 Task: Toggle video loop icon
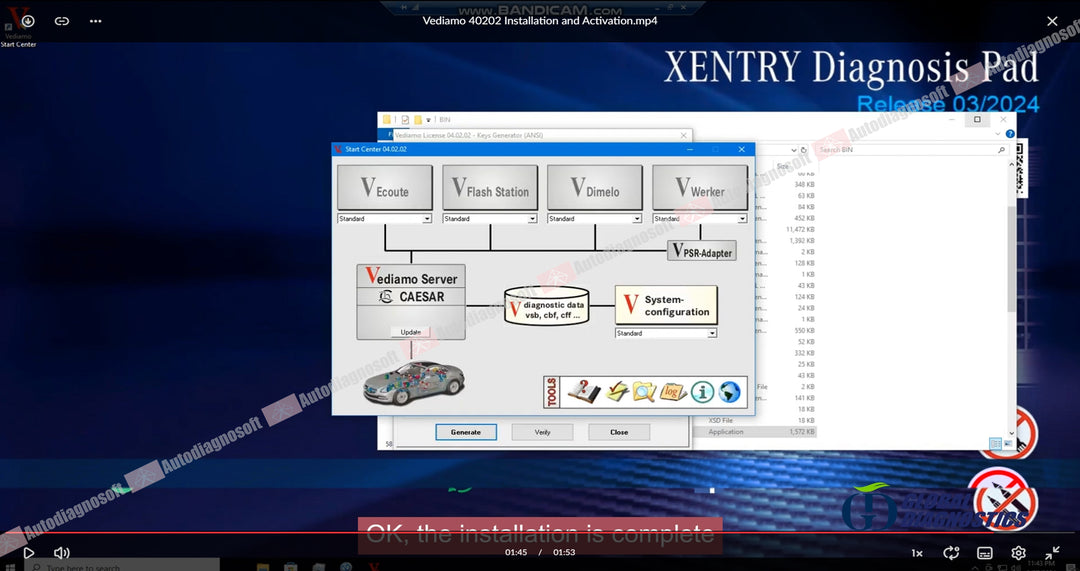(951, 552)
